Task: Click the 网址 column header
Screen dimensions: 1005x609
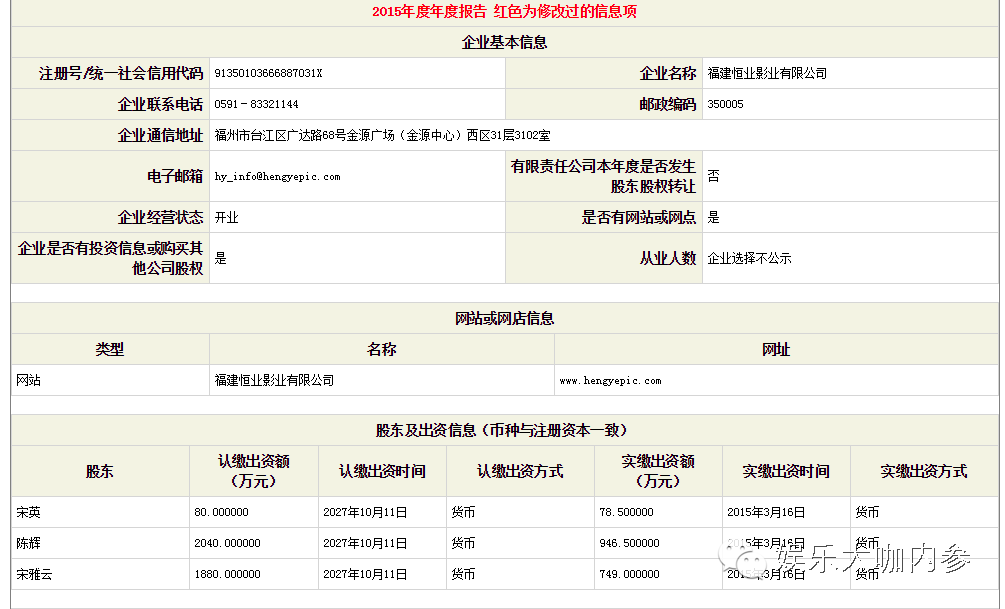Action: click(776, 349)
